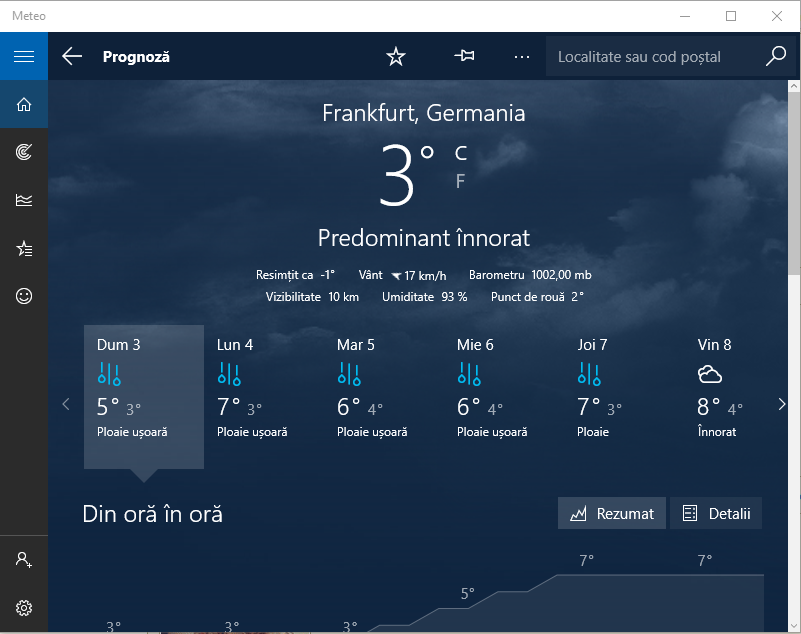This screenshot has height=634, width=801.
Task: Click the rain icon under Joi 7
Action: (x=589, y=374)
